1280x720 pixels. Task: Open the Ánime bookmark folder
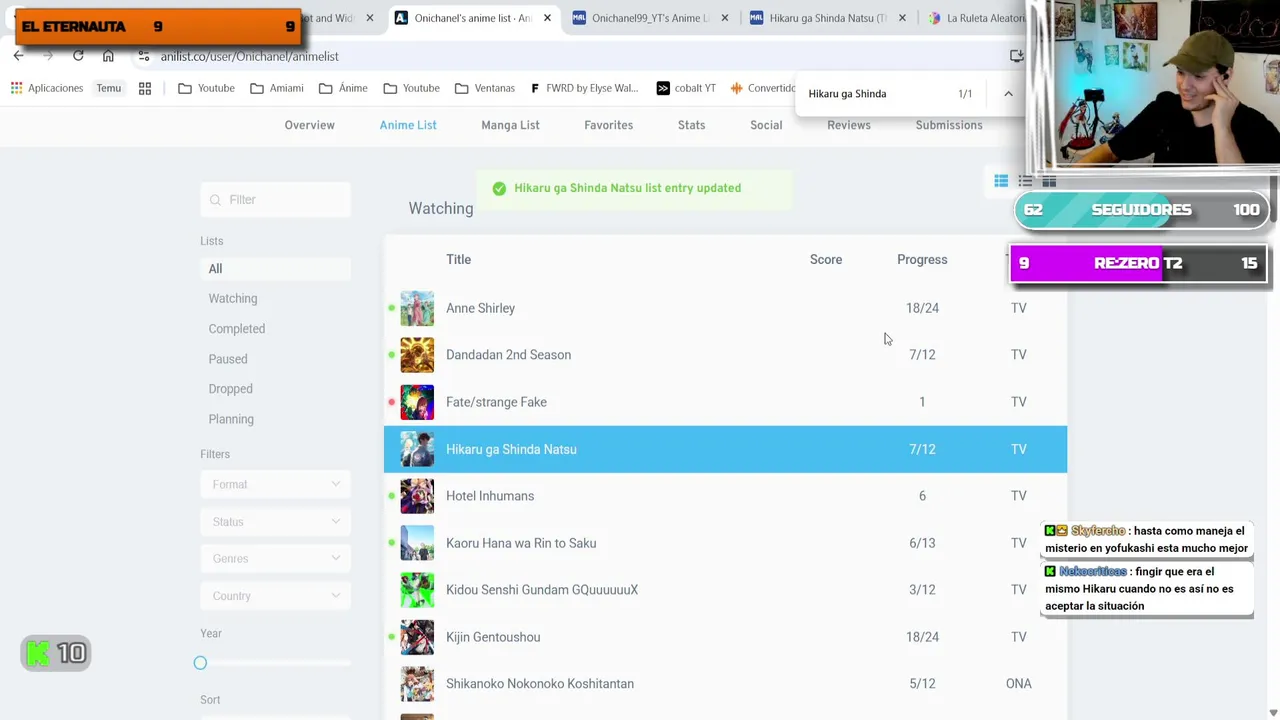pos(344,88)
